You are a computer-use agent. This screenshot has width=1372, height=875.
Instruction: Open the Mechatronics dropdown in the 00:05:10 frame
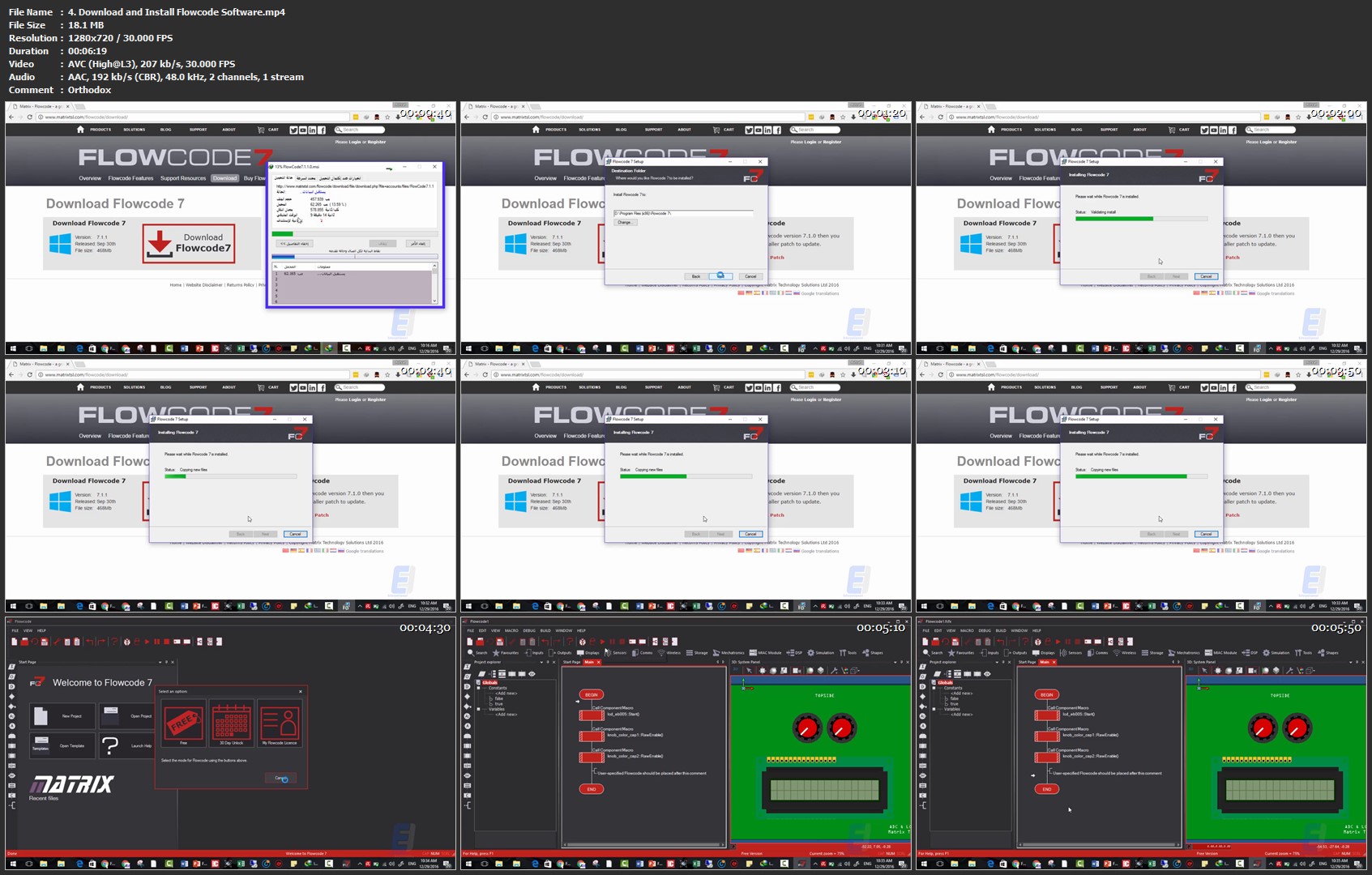729,652
